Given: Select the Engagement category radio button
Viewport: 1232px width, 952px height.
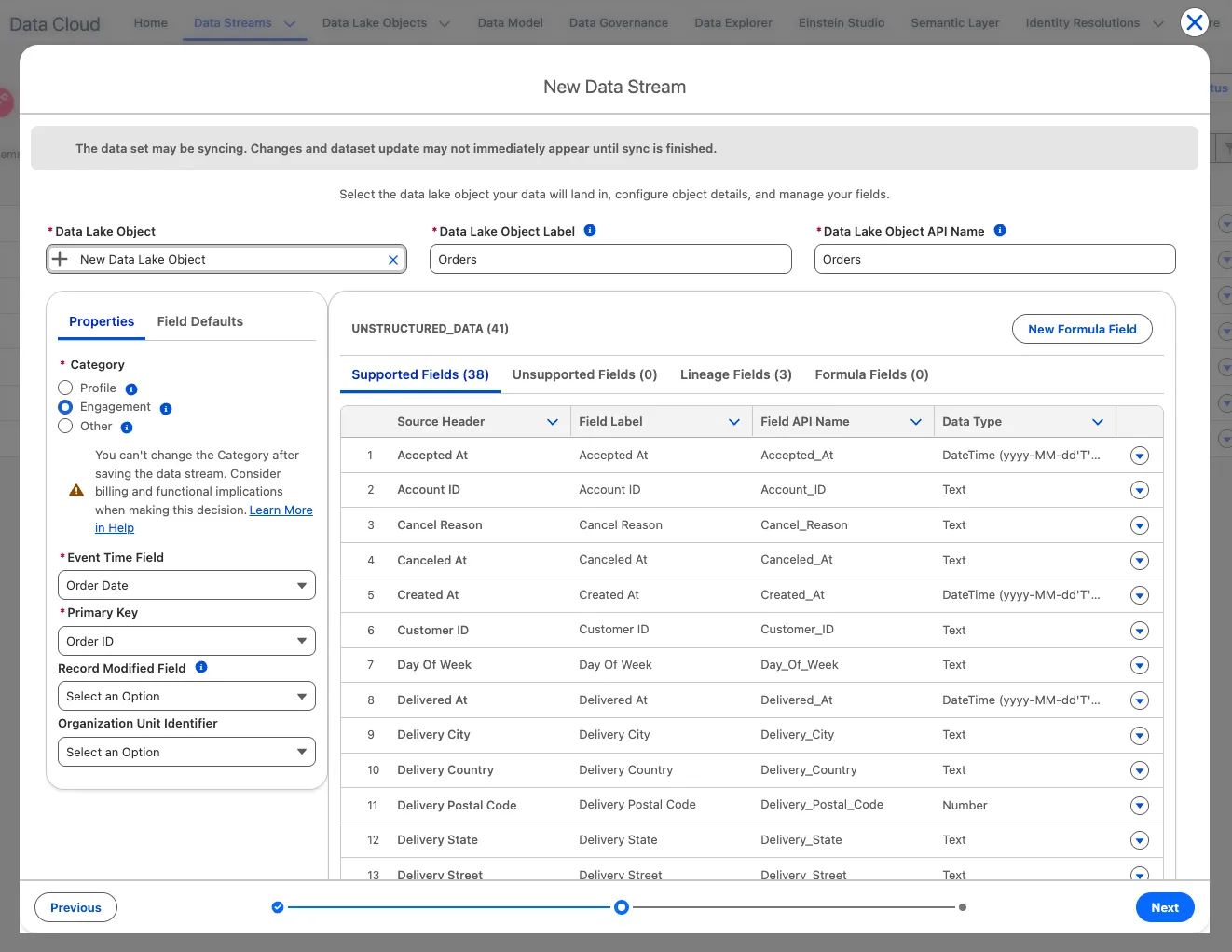Looking at the screenshot, I should click(x=65, y=407).
